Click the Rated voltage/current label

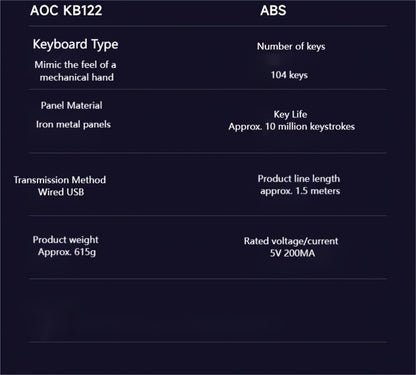click(291, 241)
